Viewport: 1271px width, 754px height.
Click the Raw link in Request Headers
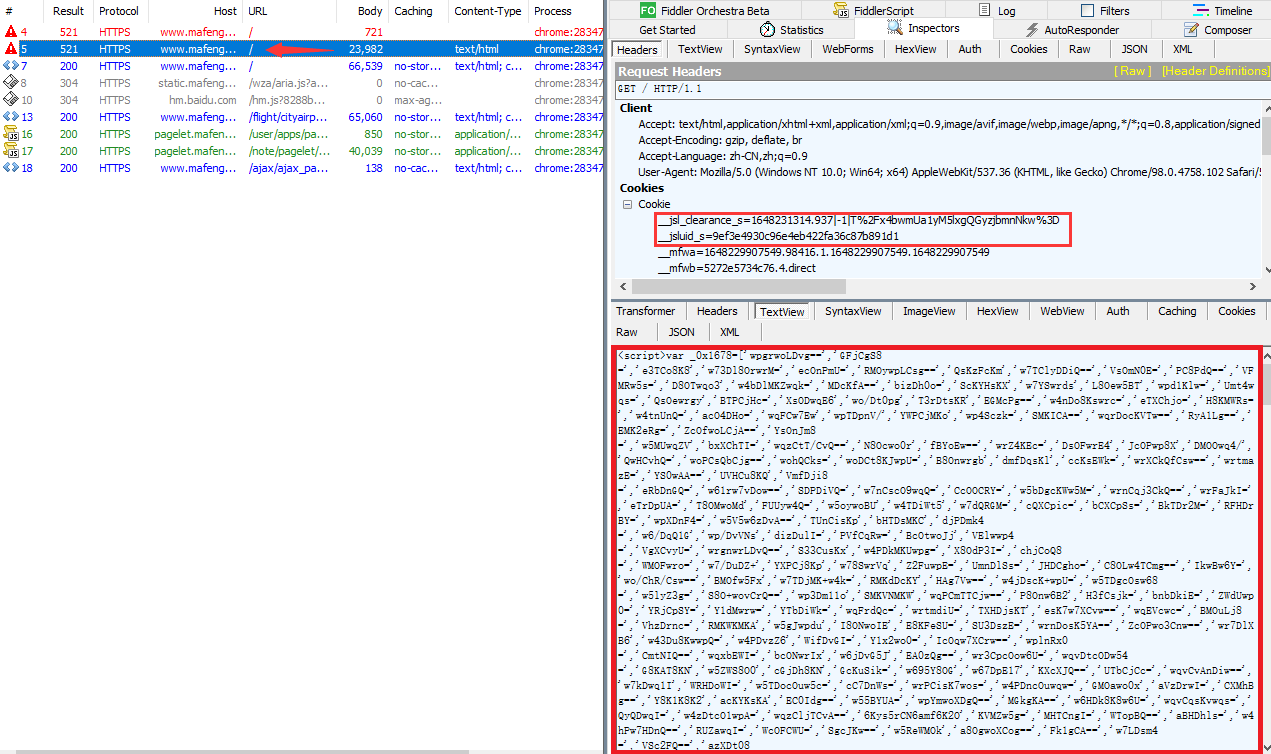(1133, 71)
